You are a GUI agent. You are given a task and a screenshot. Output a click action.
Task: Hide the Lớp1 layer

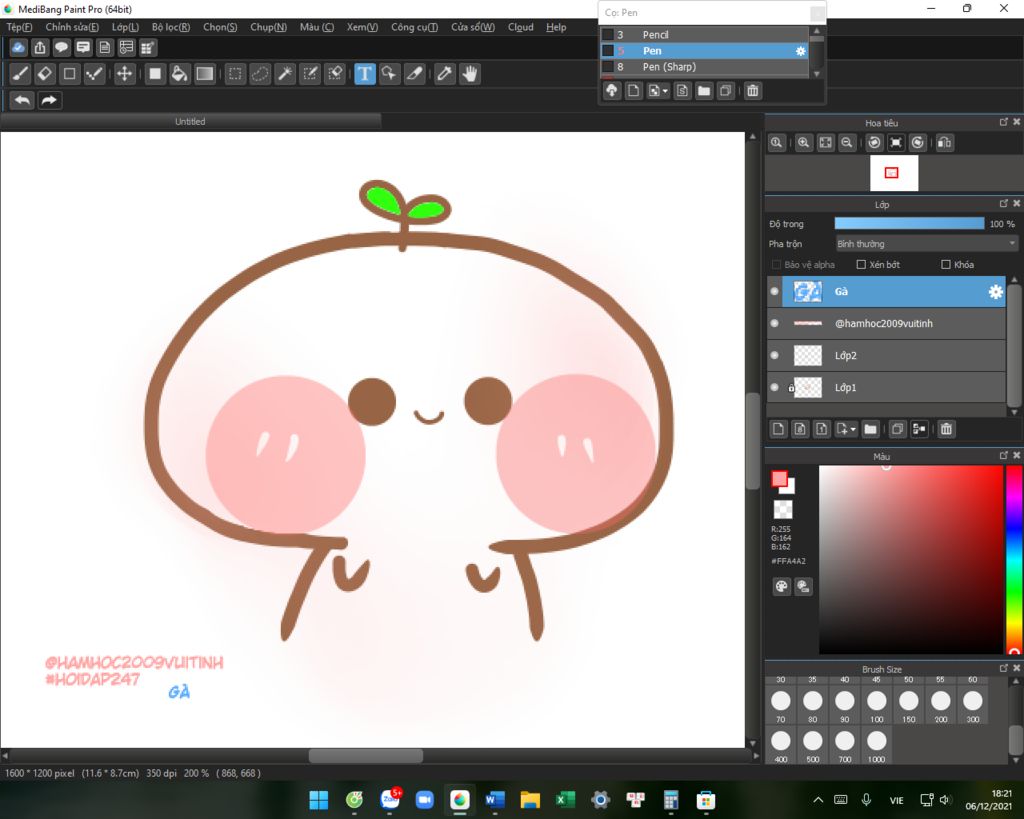[775, 387]
